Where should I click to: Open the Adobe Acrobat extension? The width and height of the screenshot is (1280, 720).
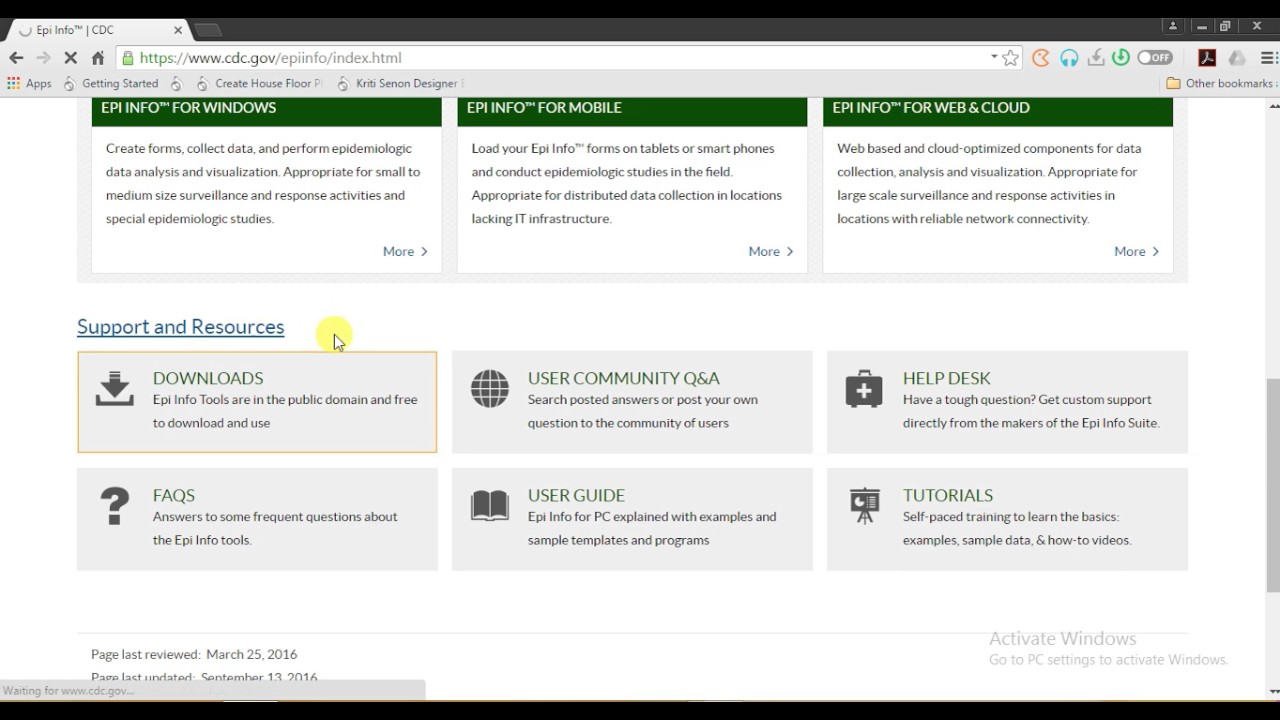[x=1207, y=58]
